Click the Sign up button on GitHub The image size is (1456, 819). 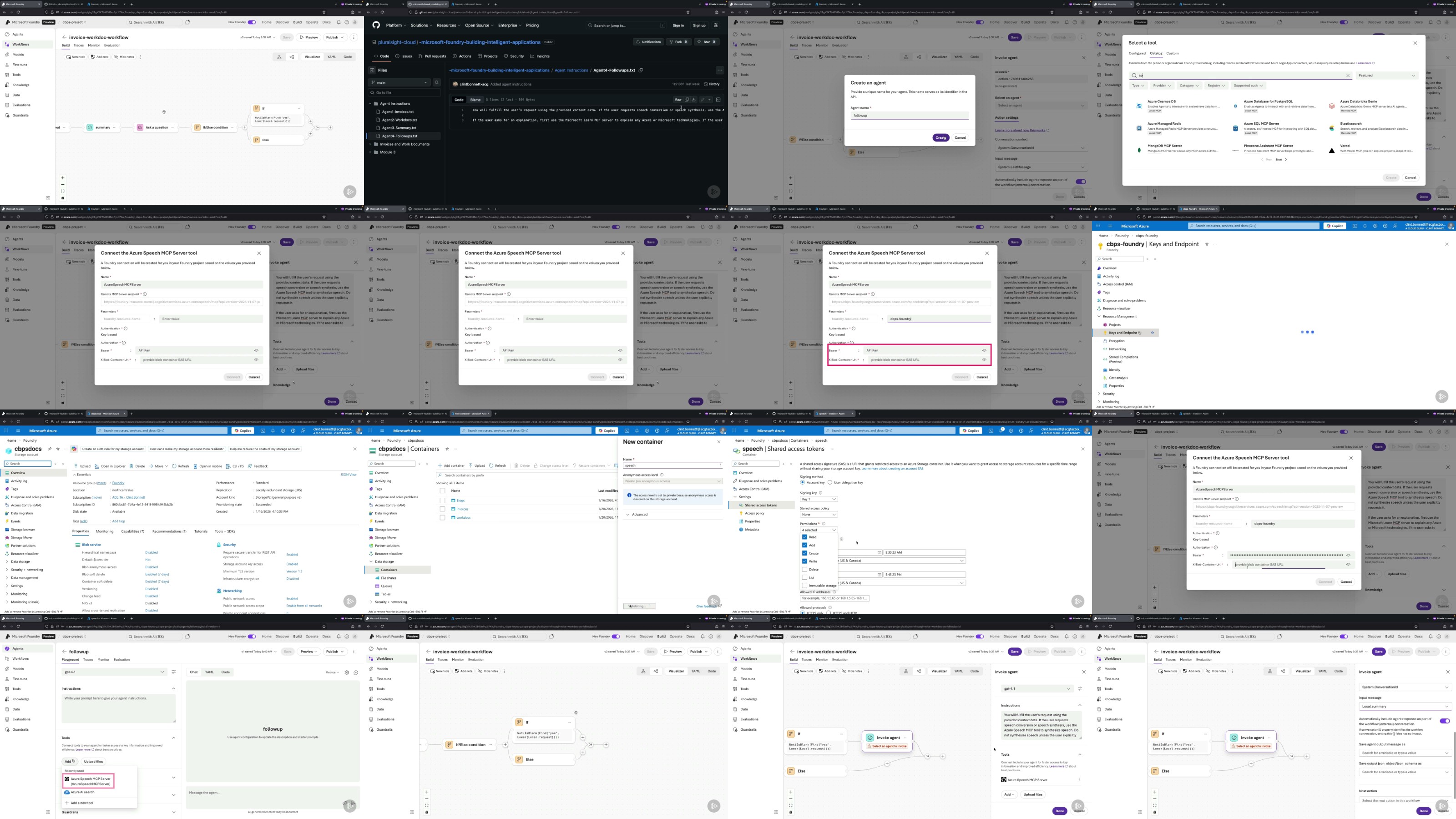699,25
